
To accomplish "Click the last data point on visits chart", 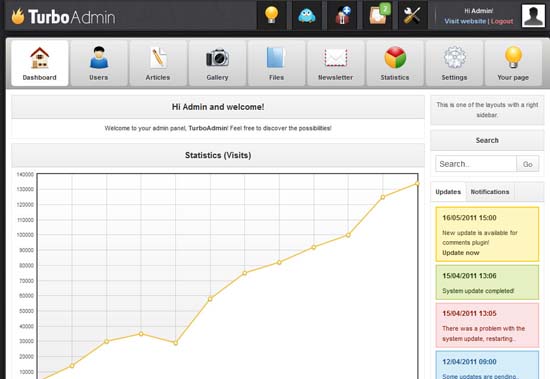I will tap(417, 183).
